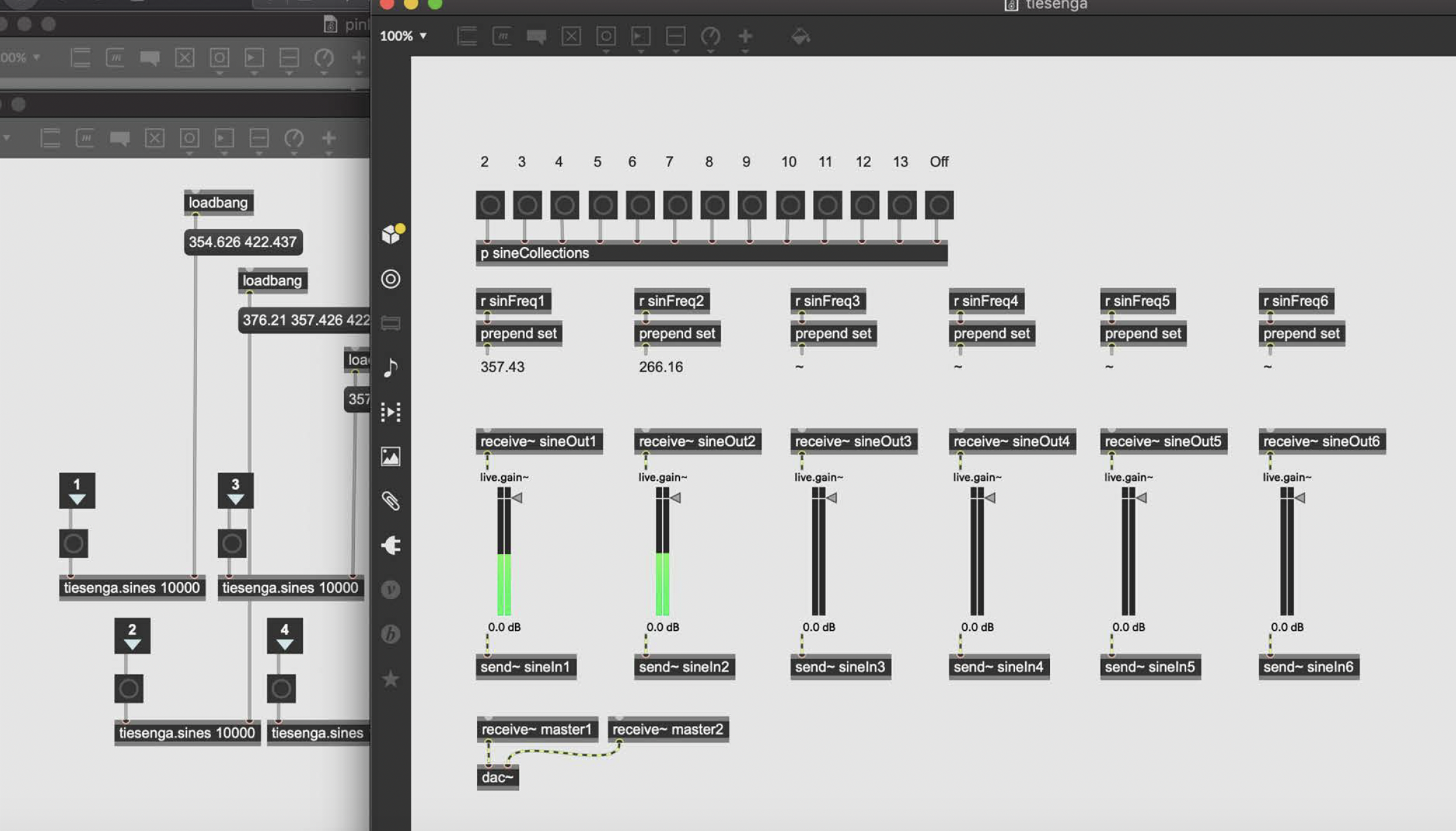Click the music note audio browser icon
This screenshot has width=1456, height=831.
point(390,367)
